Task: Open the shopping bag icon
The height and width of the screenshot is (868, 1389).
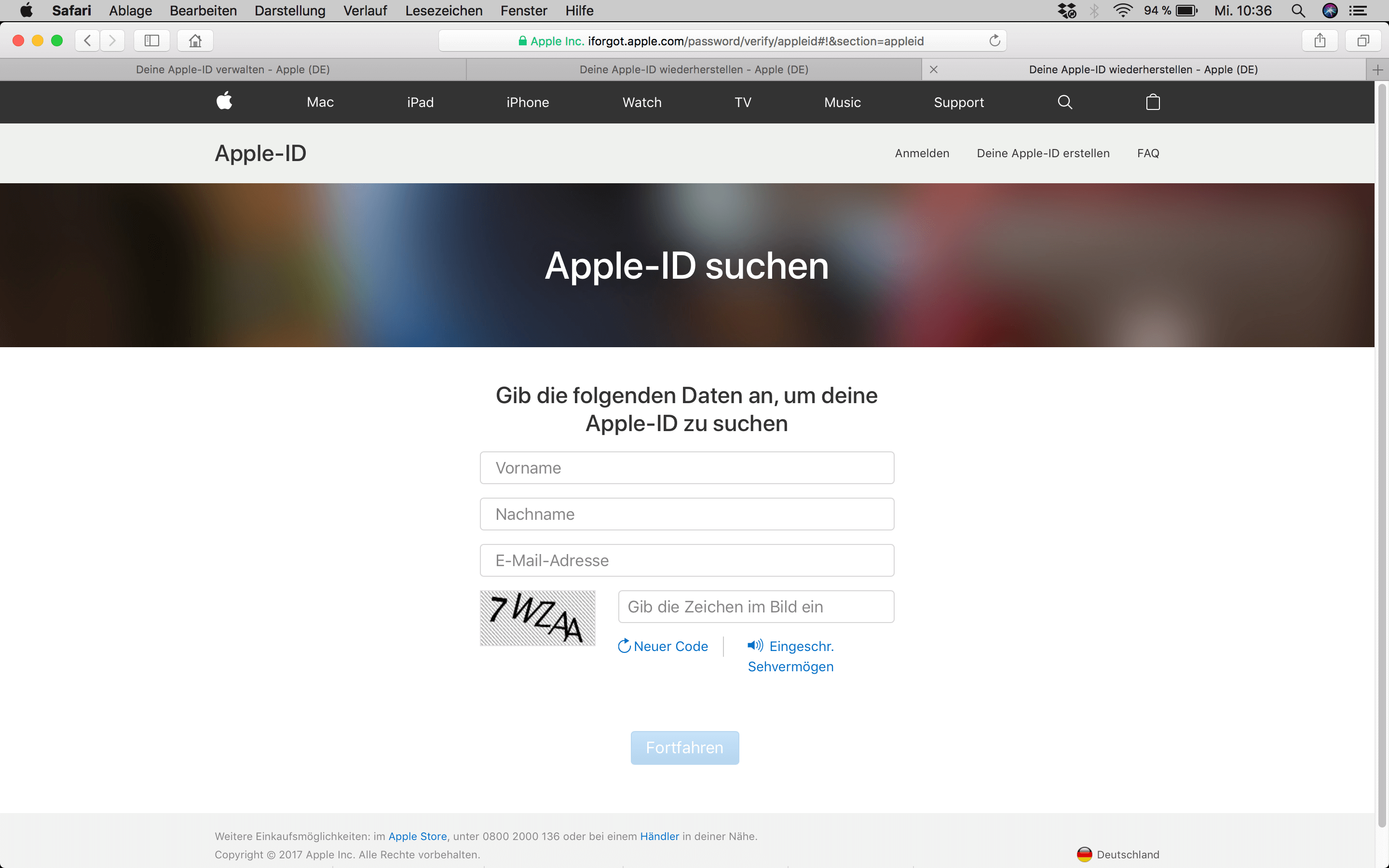Action: (x=1153, y=102)
